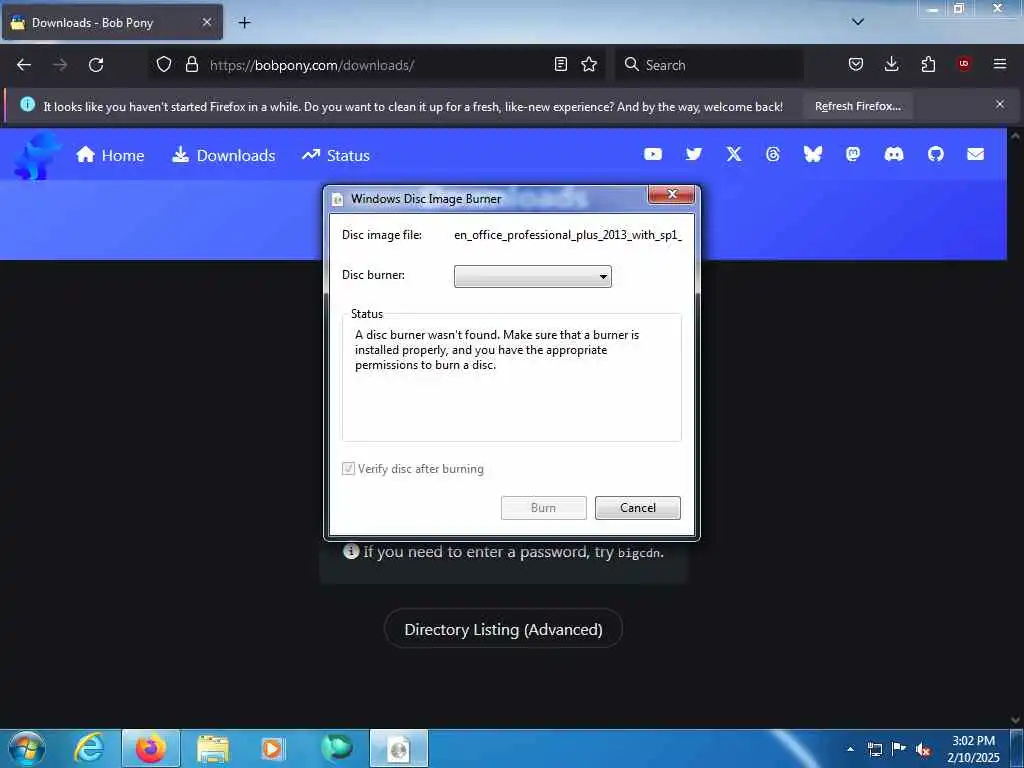This screenshot has height=768, width=1024.
Task: Open the GitHub social icon
Action: pos(936,154)
